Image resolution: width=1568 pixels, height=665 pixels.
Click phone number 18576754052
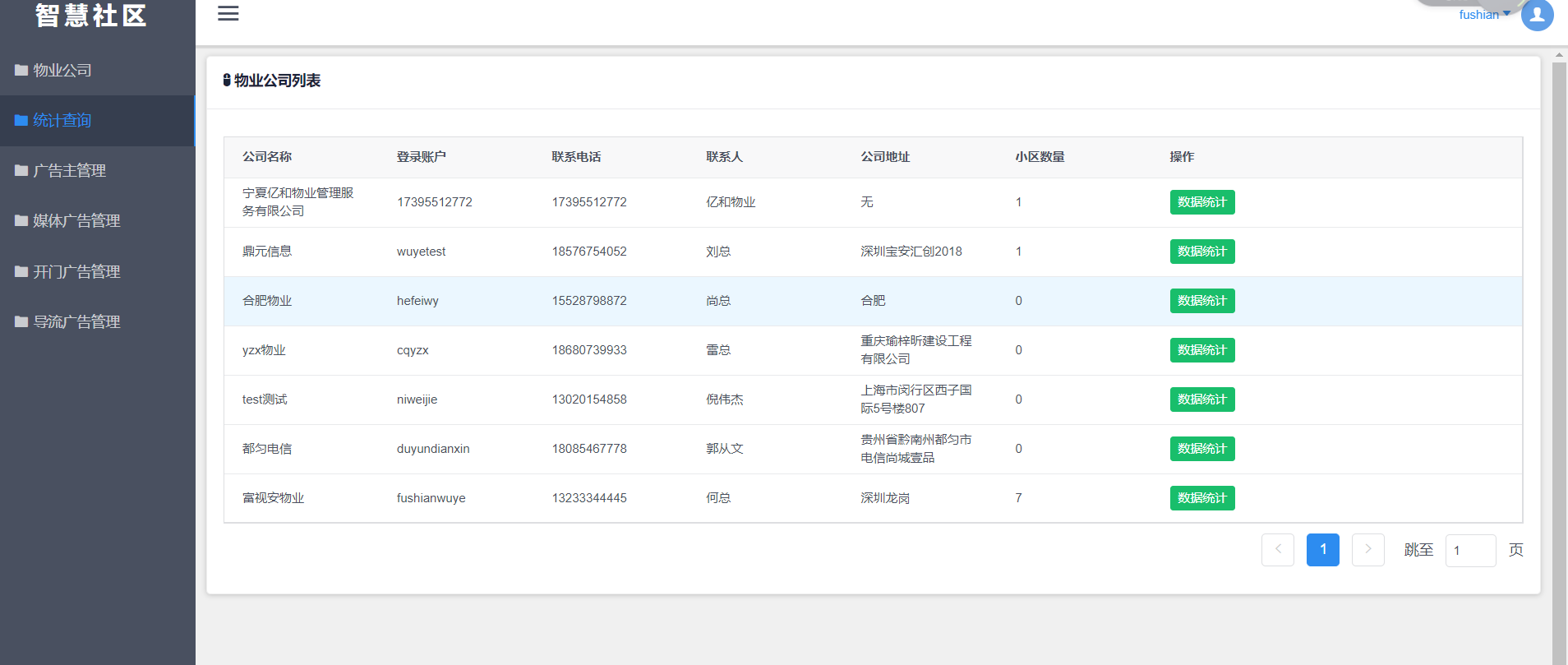[589, 252]
